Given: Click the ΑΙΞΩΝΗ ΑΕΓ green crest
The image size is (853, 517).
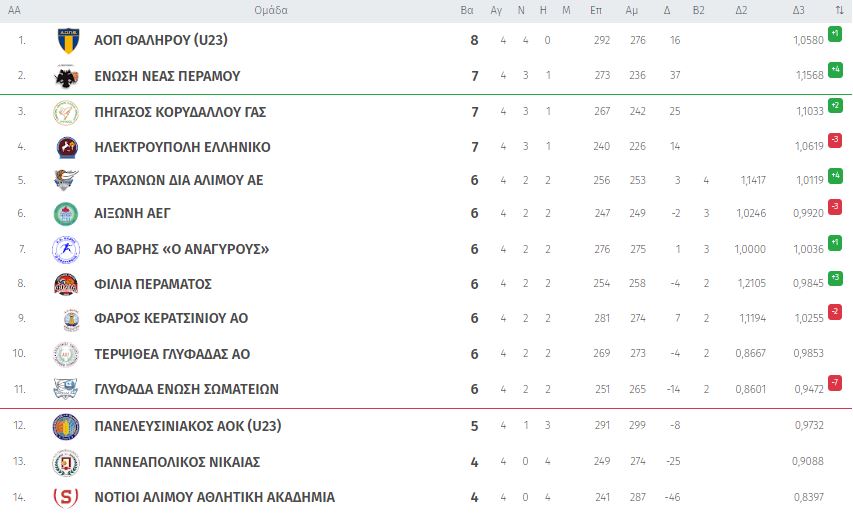Looking at the screenshot, I should click(66, 213).
